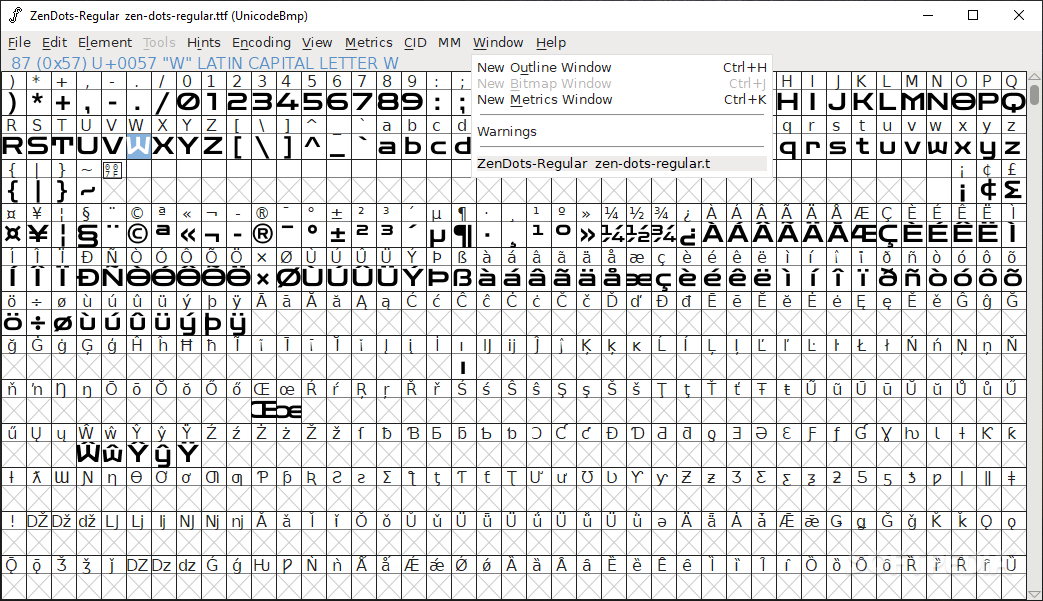Open the Element menu
Image resolution: width=1043 pixels, height=601 pixels.
pos(104,43)
